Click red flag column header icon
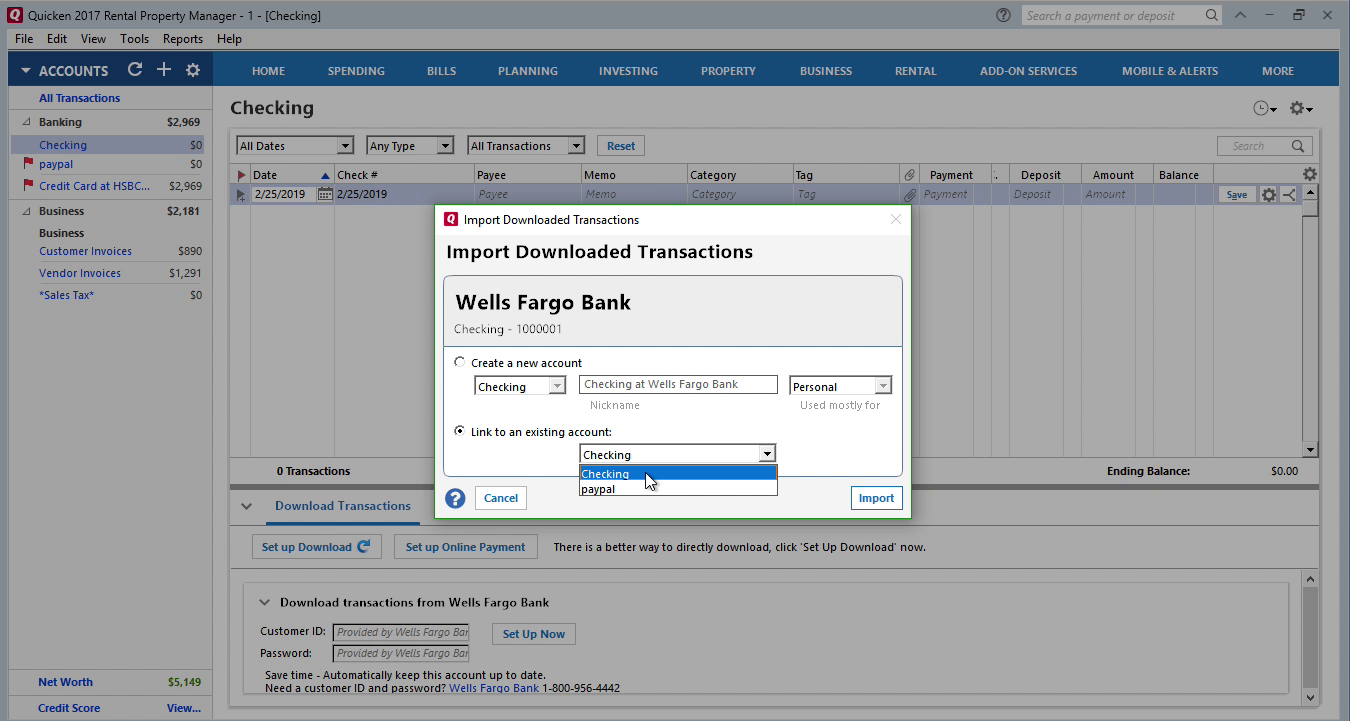Screen dimensions: 1350x721 click(x=240, y=175)
